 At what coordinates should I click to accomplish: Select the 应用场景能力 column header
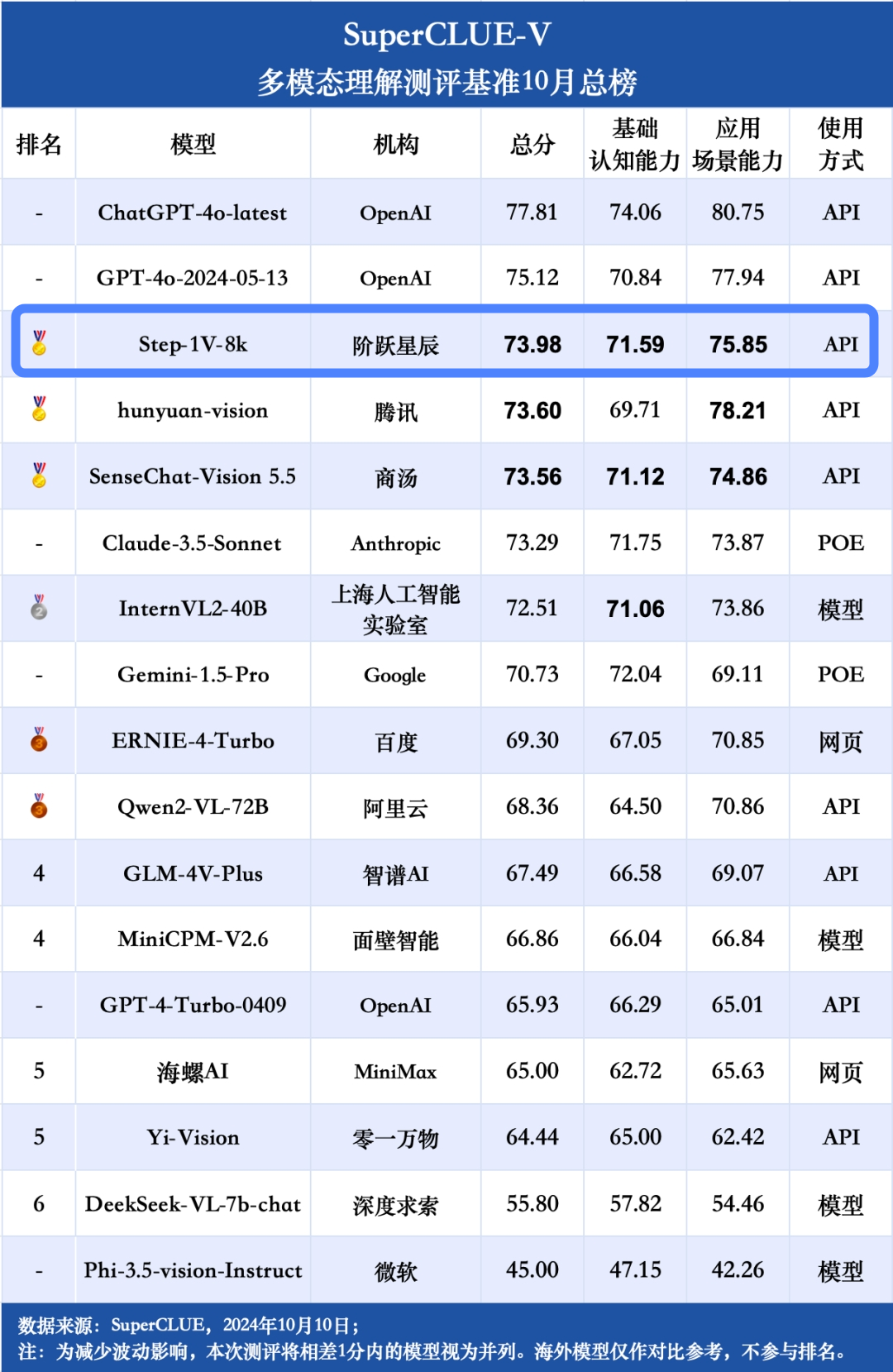point(738,145)
